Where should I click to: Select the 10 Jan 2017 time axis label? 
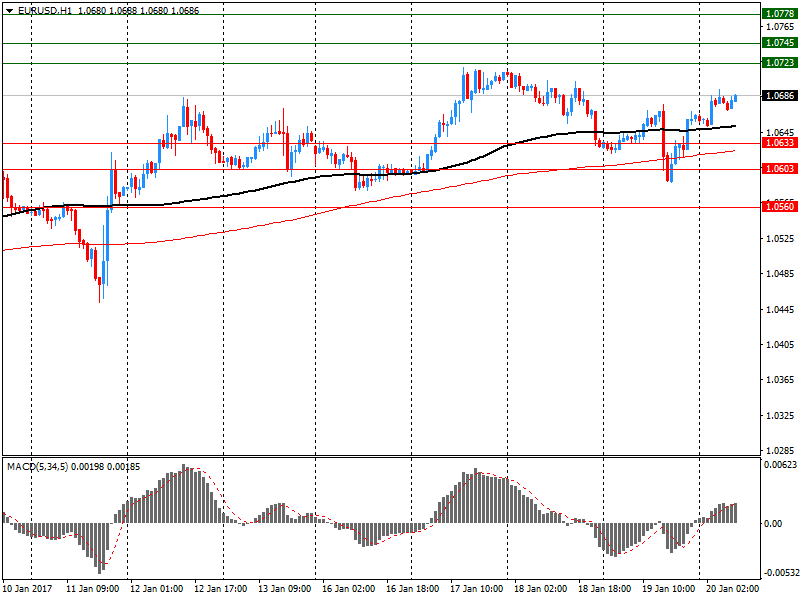(28, 589)
